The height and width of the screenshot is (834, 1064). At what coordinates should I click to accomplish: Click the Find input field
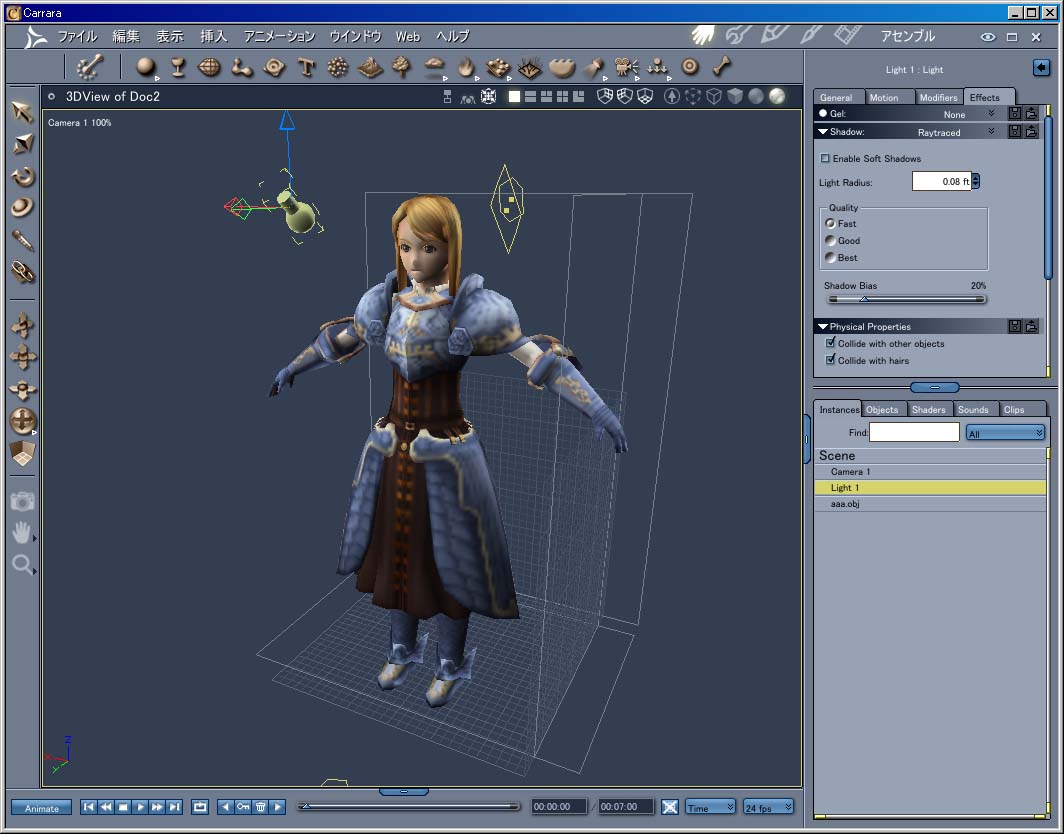[914, 432]
